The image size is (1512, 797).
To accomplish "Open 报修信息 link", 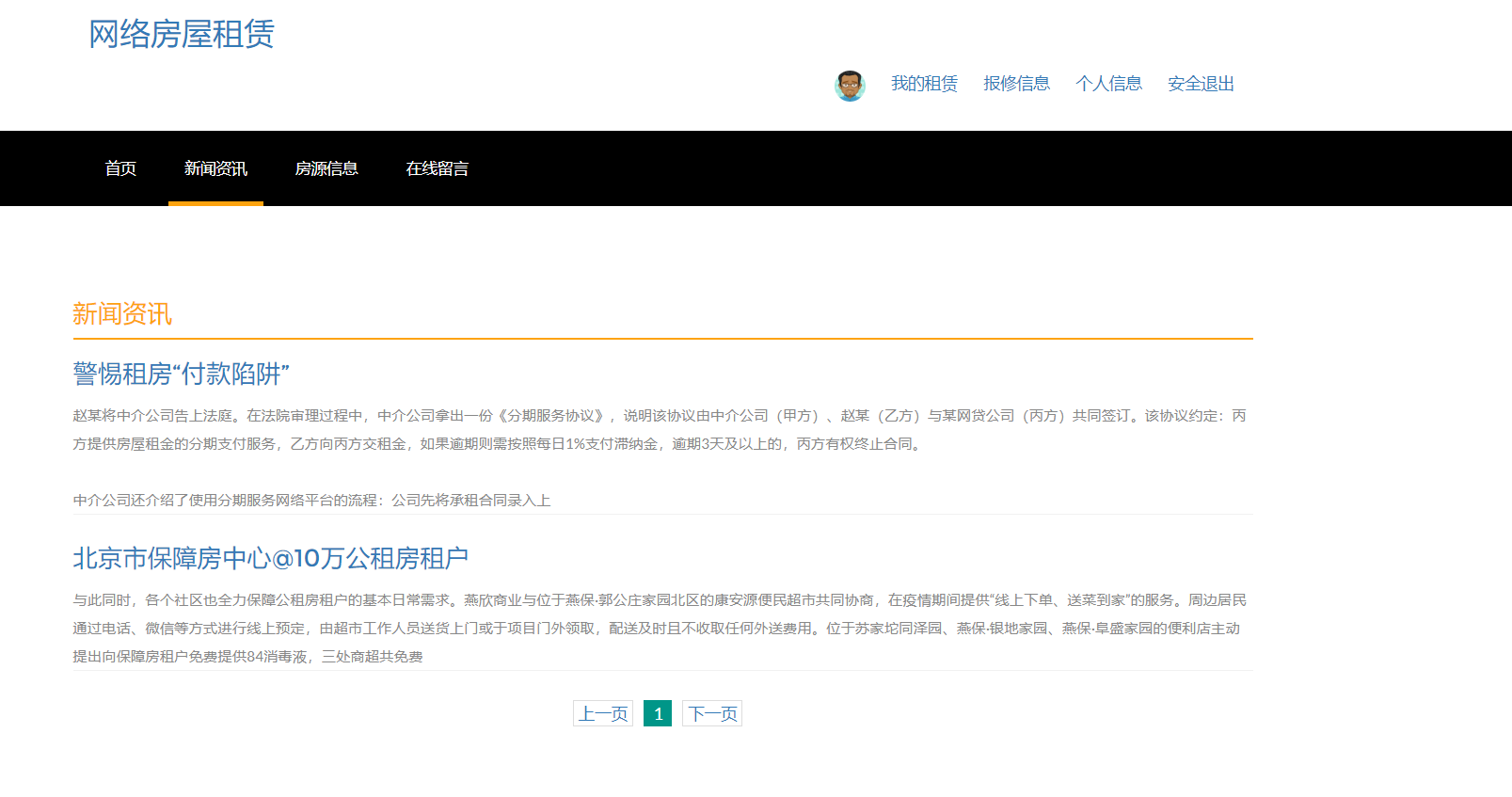I will [1016, 84].
